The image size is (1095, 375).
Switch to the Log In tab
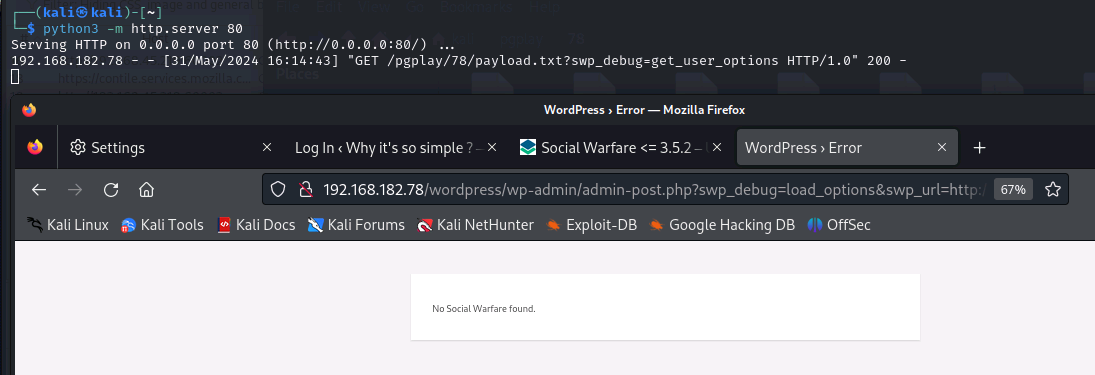click(x=395, y=147)
